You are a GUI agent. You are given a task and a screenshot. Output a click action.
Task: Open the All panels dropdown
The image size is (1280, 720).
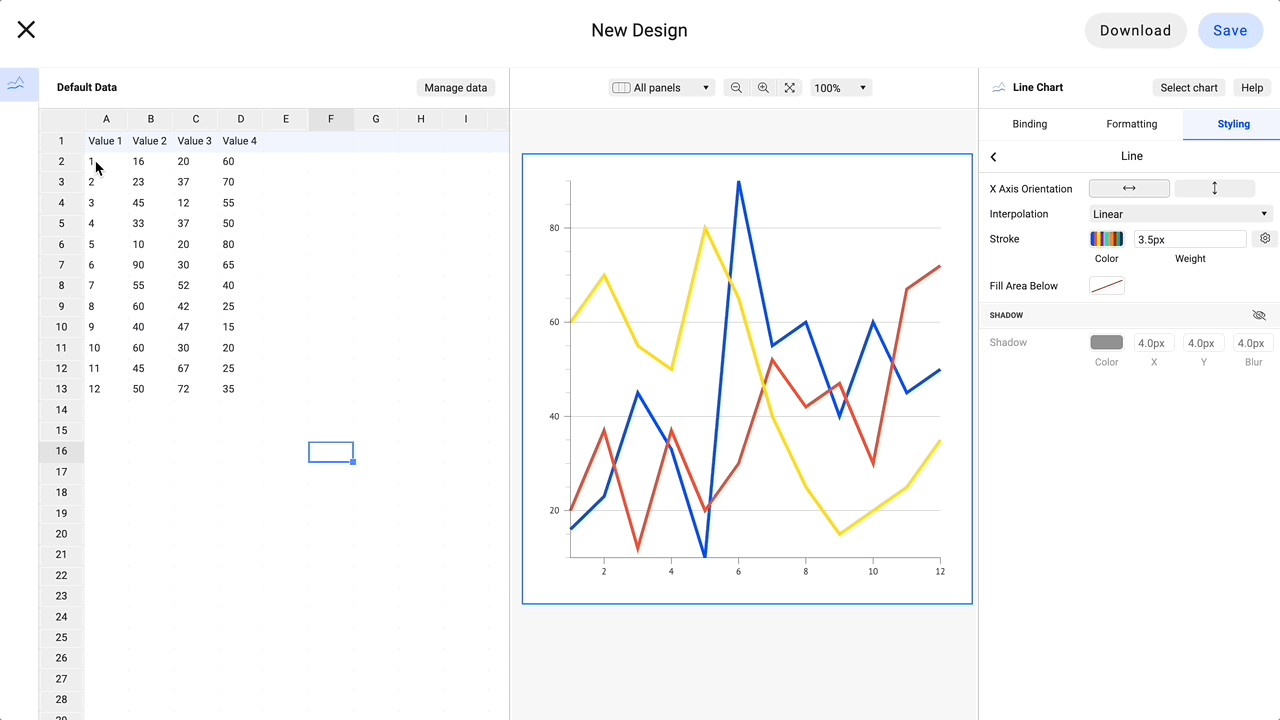tap(661, 87)
